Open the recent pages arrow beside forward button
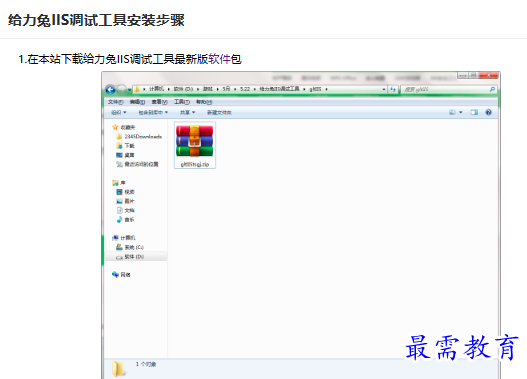This screenshot has width=527, height=379. click(129, 90)
